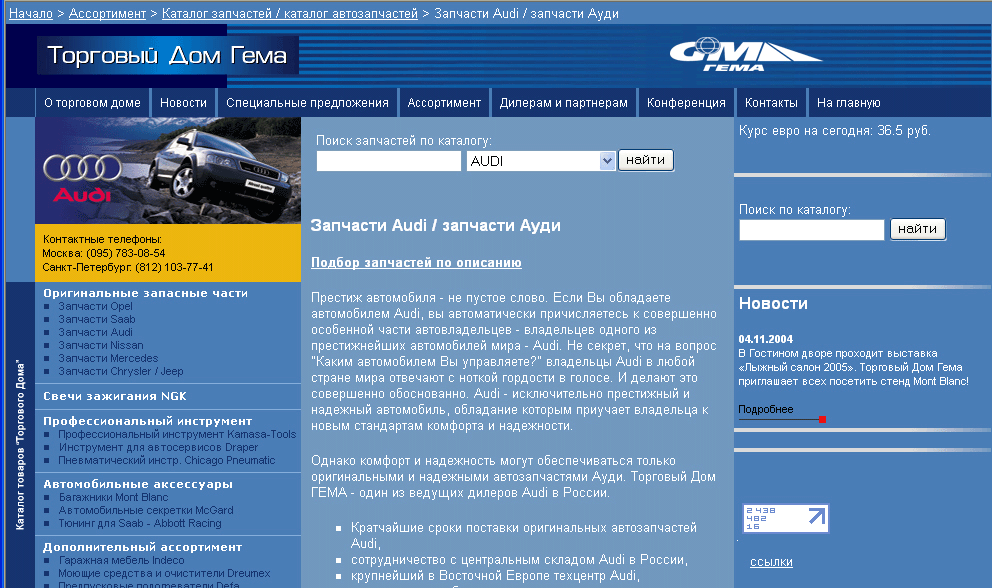Click the 'Оригинальные запасные части' heading

(x=146, y=293)
